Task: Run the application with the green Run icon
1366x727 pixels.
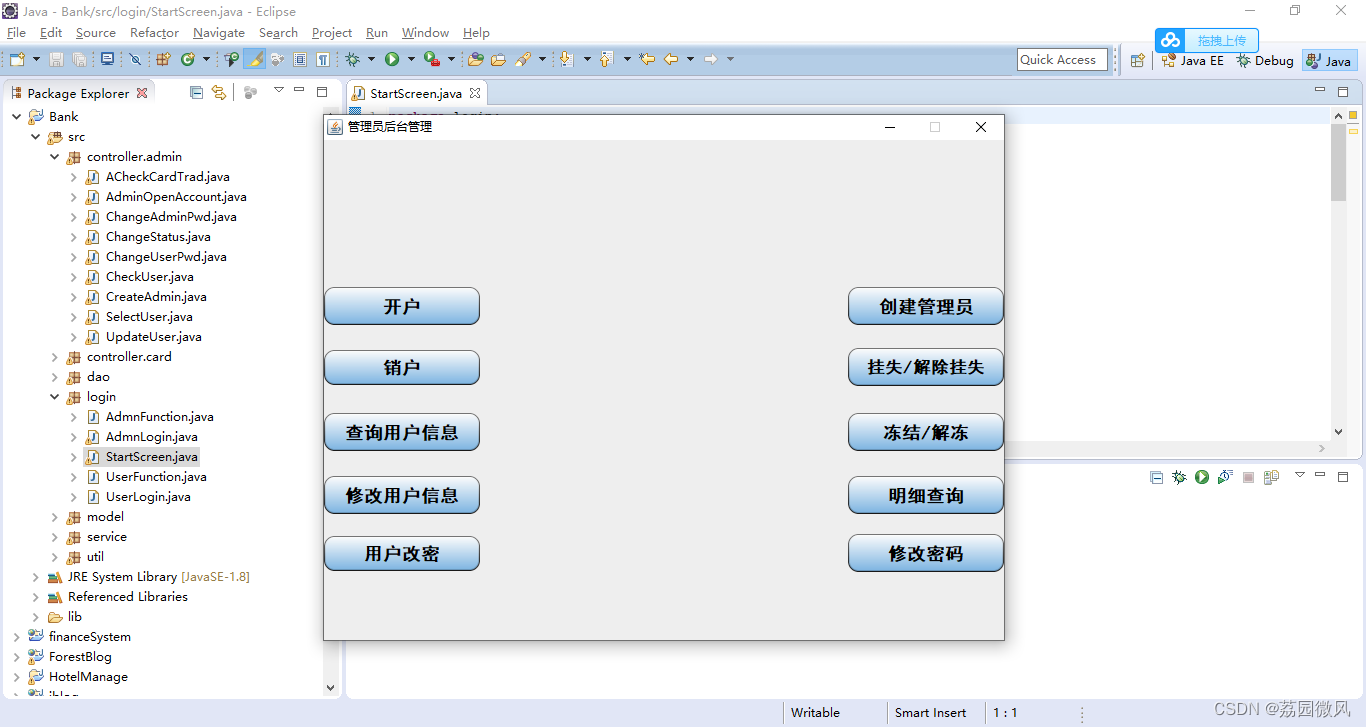Action: [391, 59]
